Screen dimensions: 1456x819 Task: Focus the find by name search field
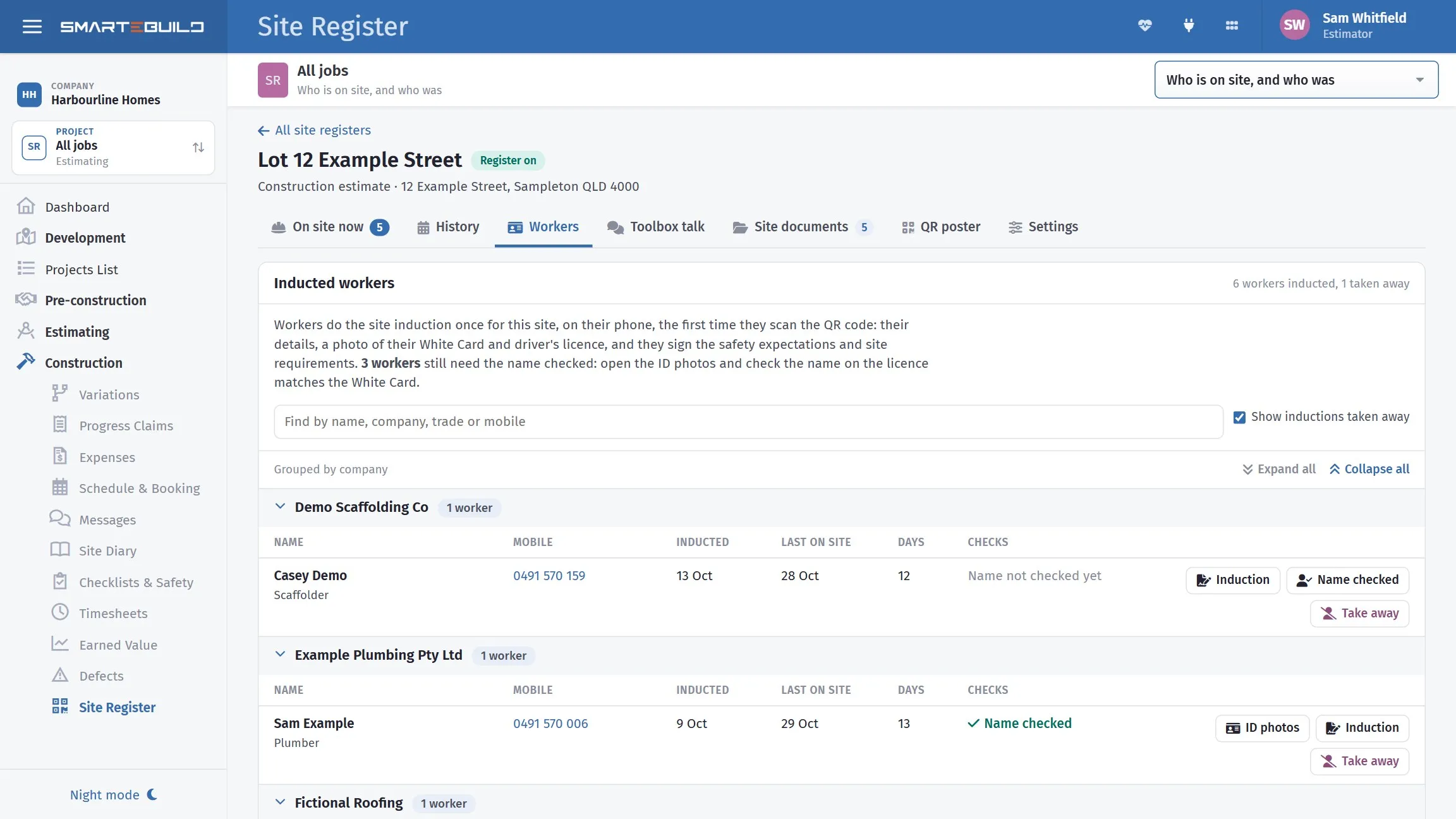tap(748, 422)
